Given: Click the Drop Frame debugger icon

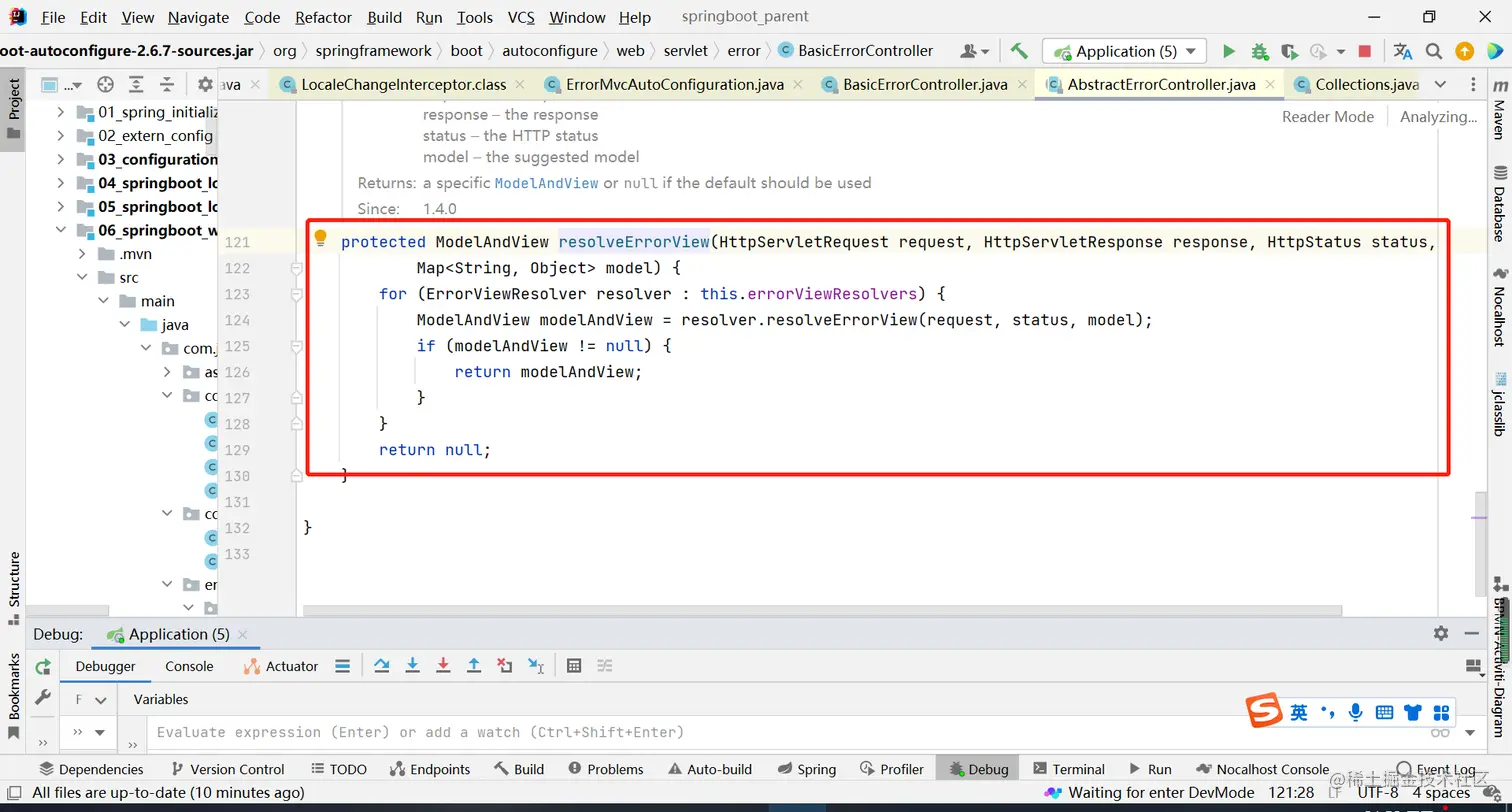Looking at the screenshot, I should pyautogui.click(x=505, y=666).
